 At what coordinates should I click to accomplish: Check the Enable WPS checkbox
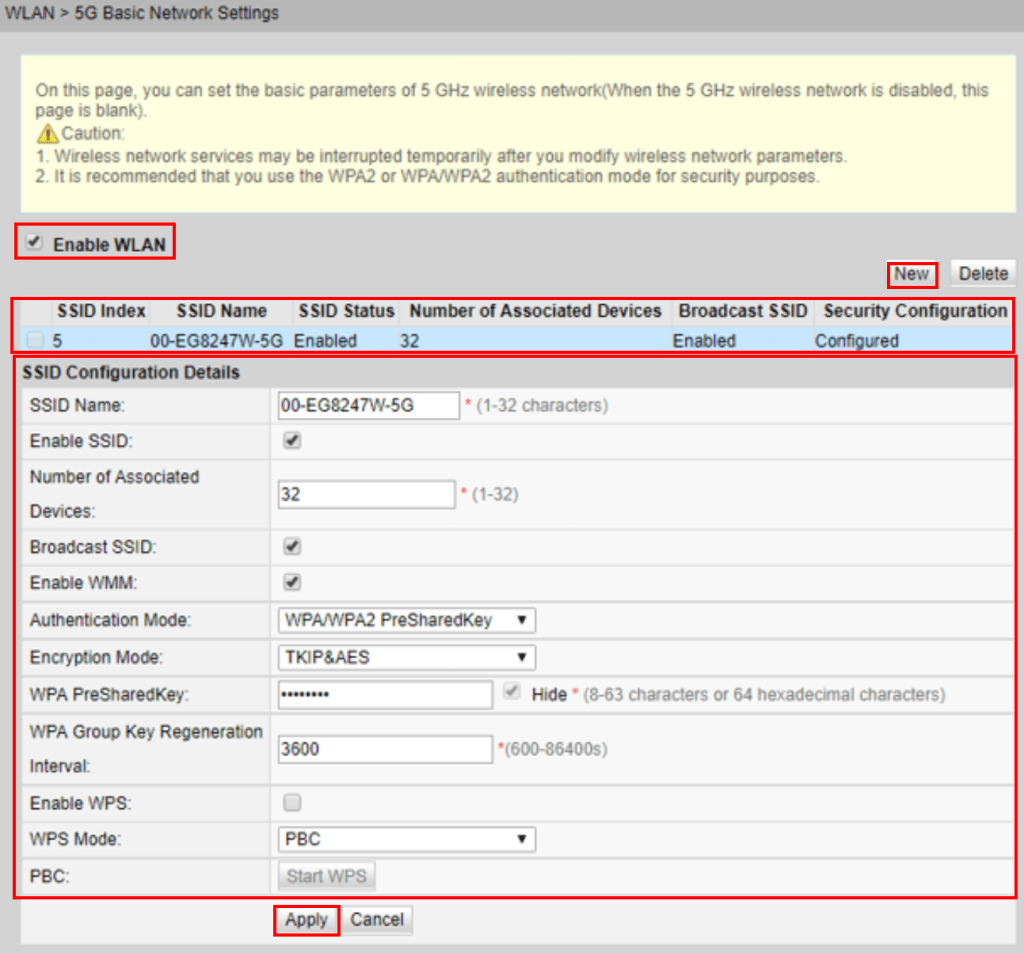point(293,802)
